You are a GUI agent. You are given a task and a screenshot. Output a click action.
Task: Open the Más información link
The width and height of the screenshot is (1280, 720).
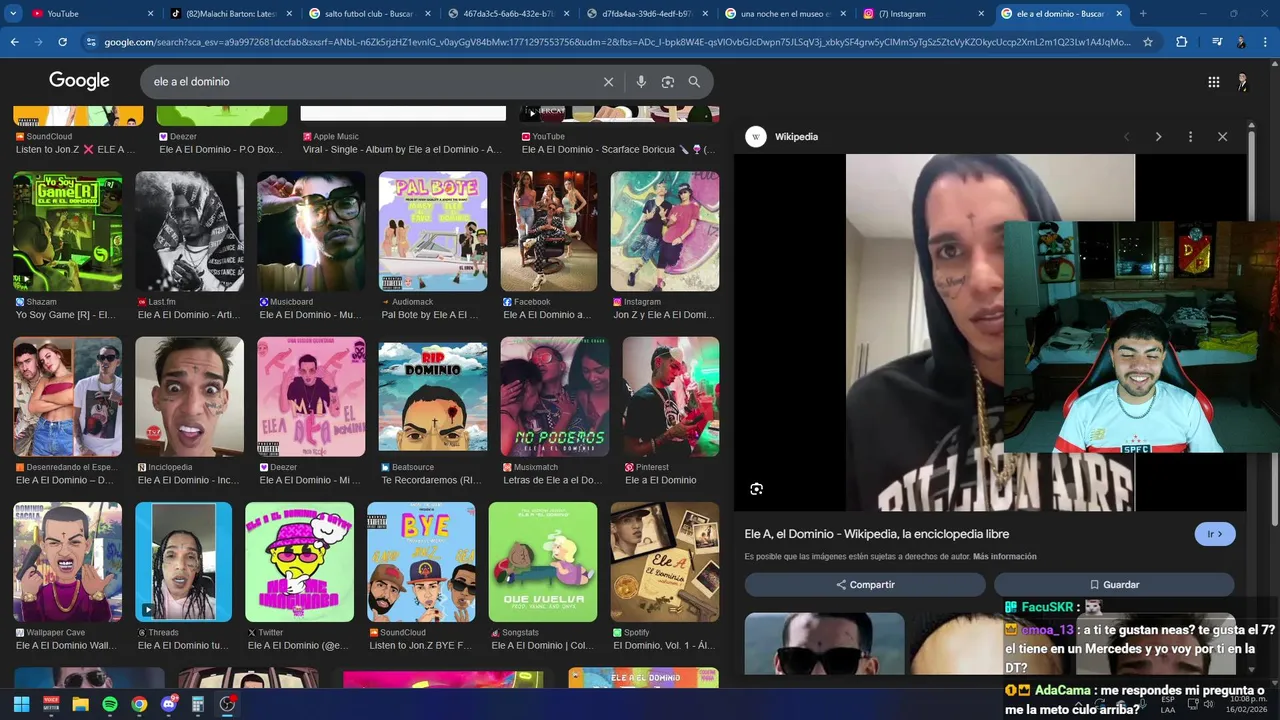pos(1005,557)
